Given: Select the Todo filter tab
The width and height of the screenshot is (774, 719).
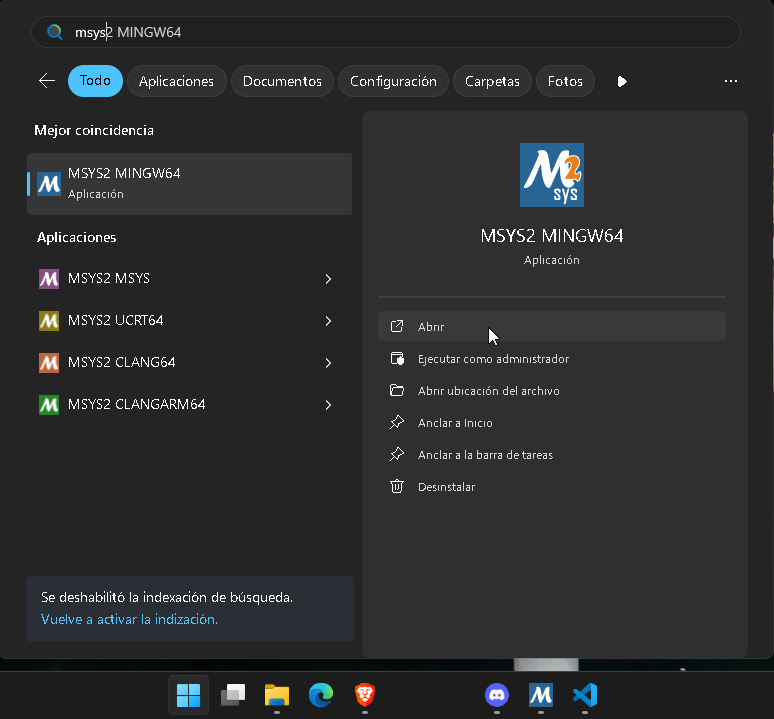Looking at the screenshot, I should (95, 81).
